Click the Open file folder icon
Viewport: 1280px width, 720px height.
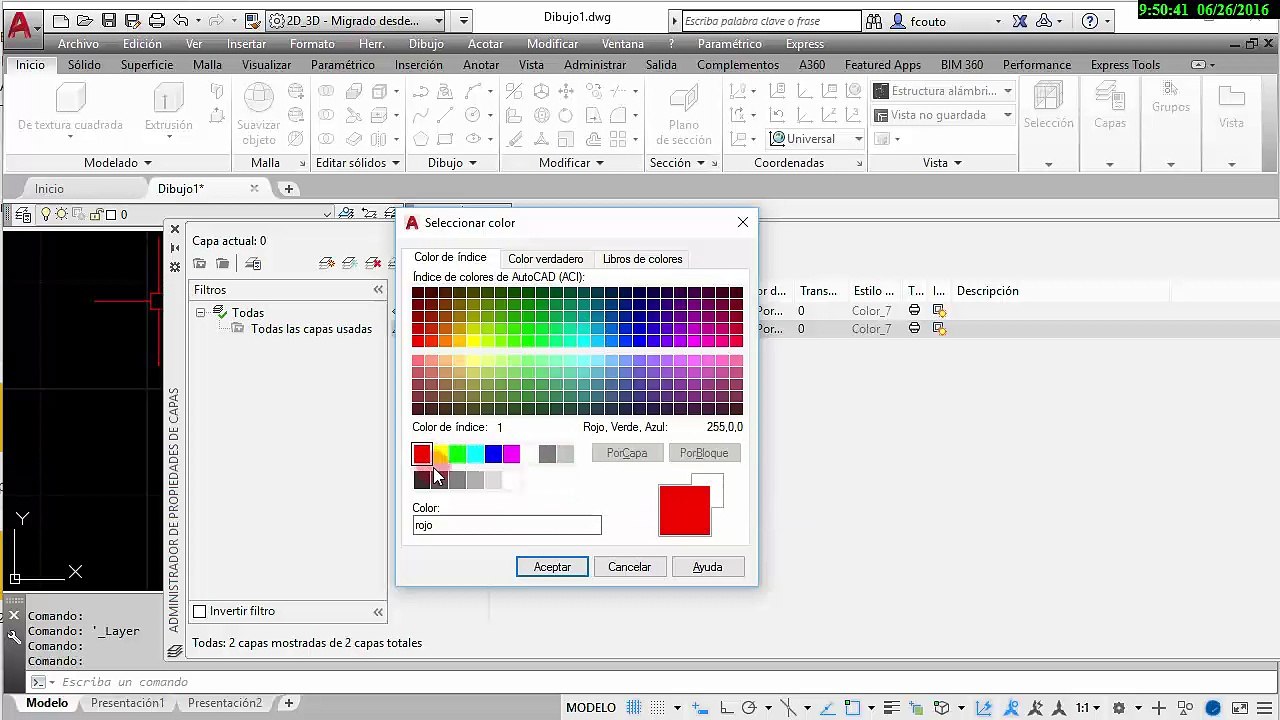click(x=85, y=21)
